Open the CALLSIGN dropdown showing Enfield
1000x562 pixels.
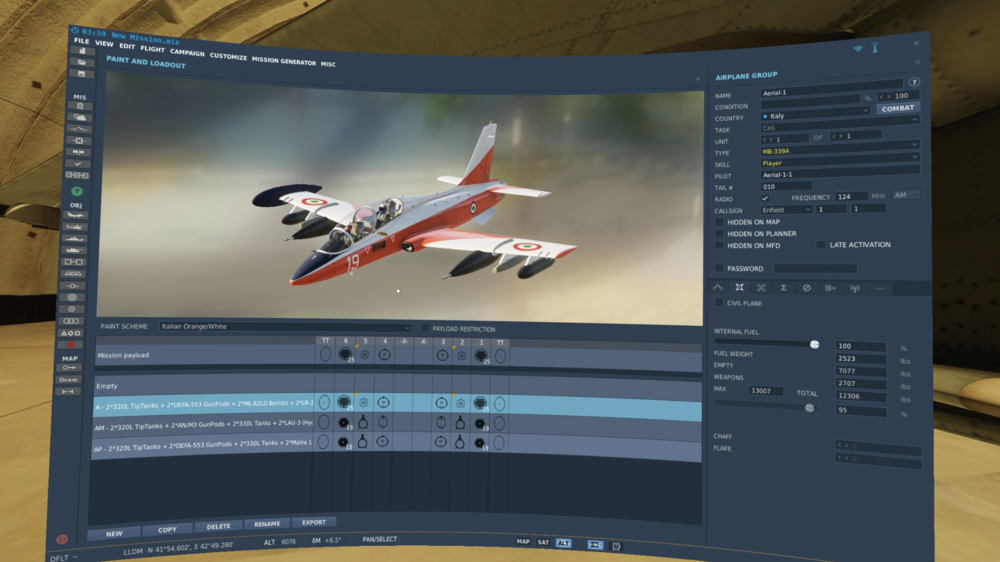786,210
